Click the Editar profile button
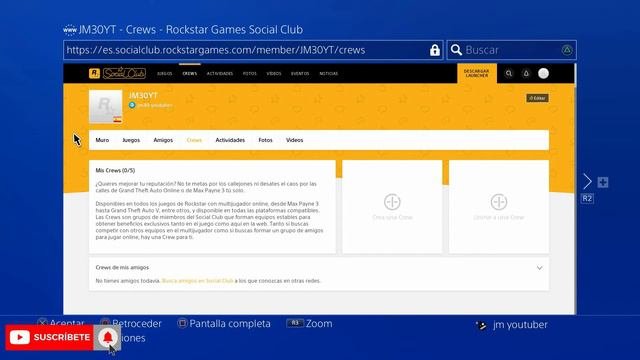The width and height of the screenshot is (640, 360). pyautogui.click(x=537, y=98)
